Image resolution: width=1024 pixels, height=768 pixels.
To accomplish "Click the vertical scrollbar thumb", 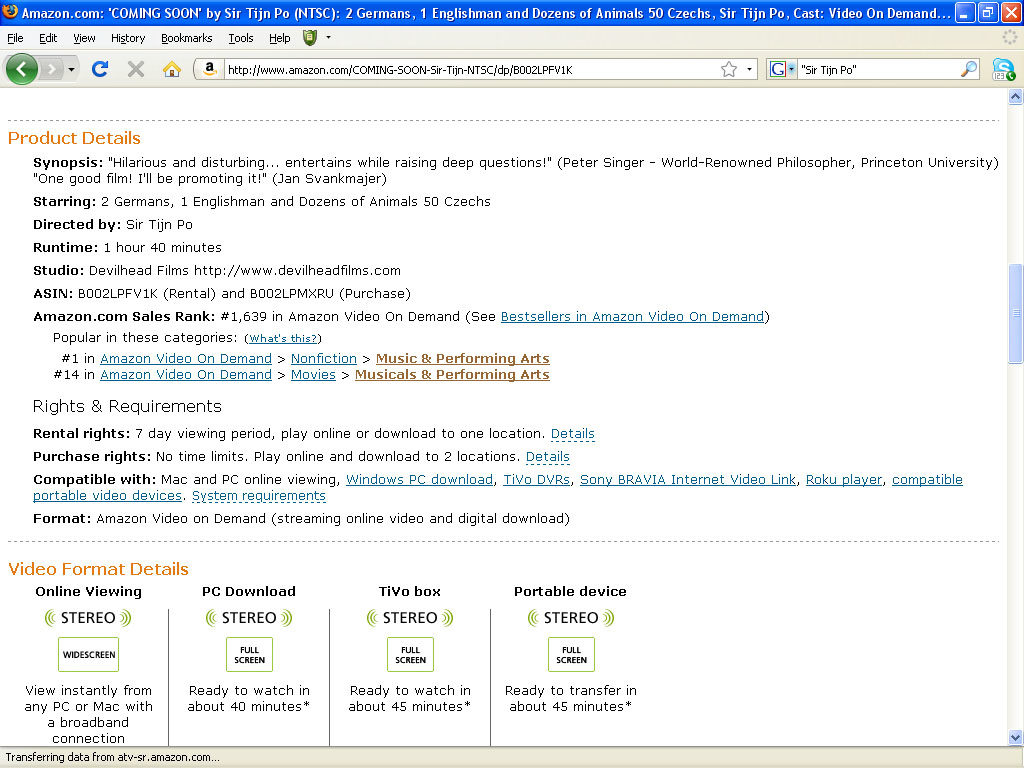I will pos(1016,313).
